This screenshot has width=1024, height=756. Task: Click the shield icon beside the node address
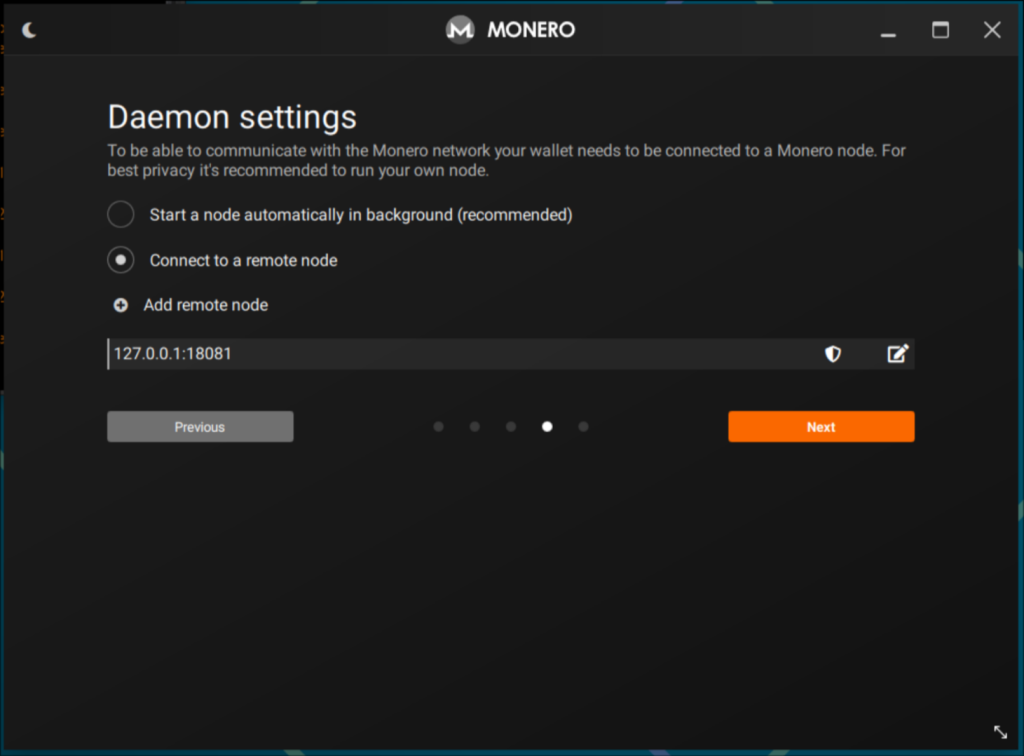(833, 353)
